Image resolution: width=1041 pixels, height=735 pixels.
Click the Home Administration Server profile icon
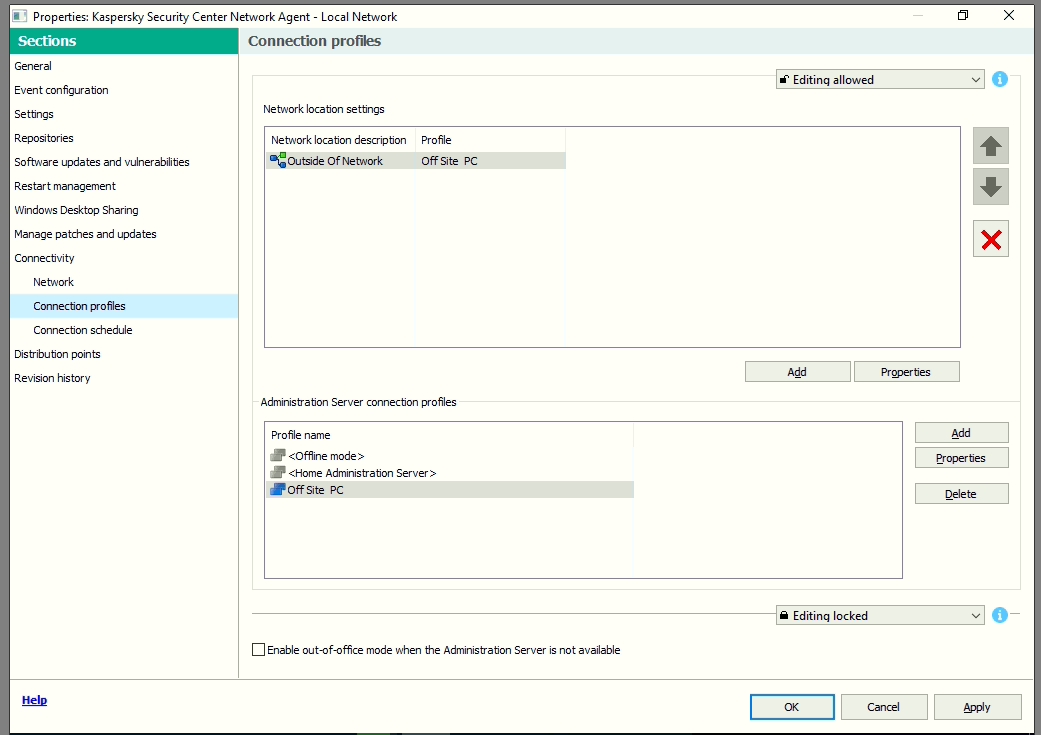(x=278, y=473)
